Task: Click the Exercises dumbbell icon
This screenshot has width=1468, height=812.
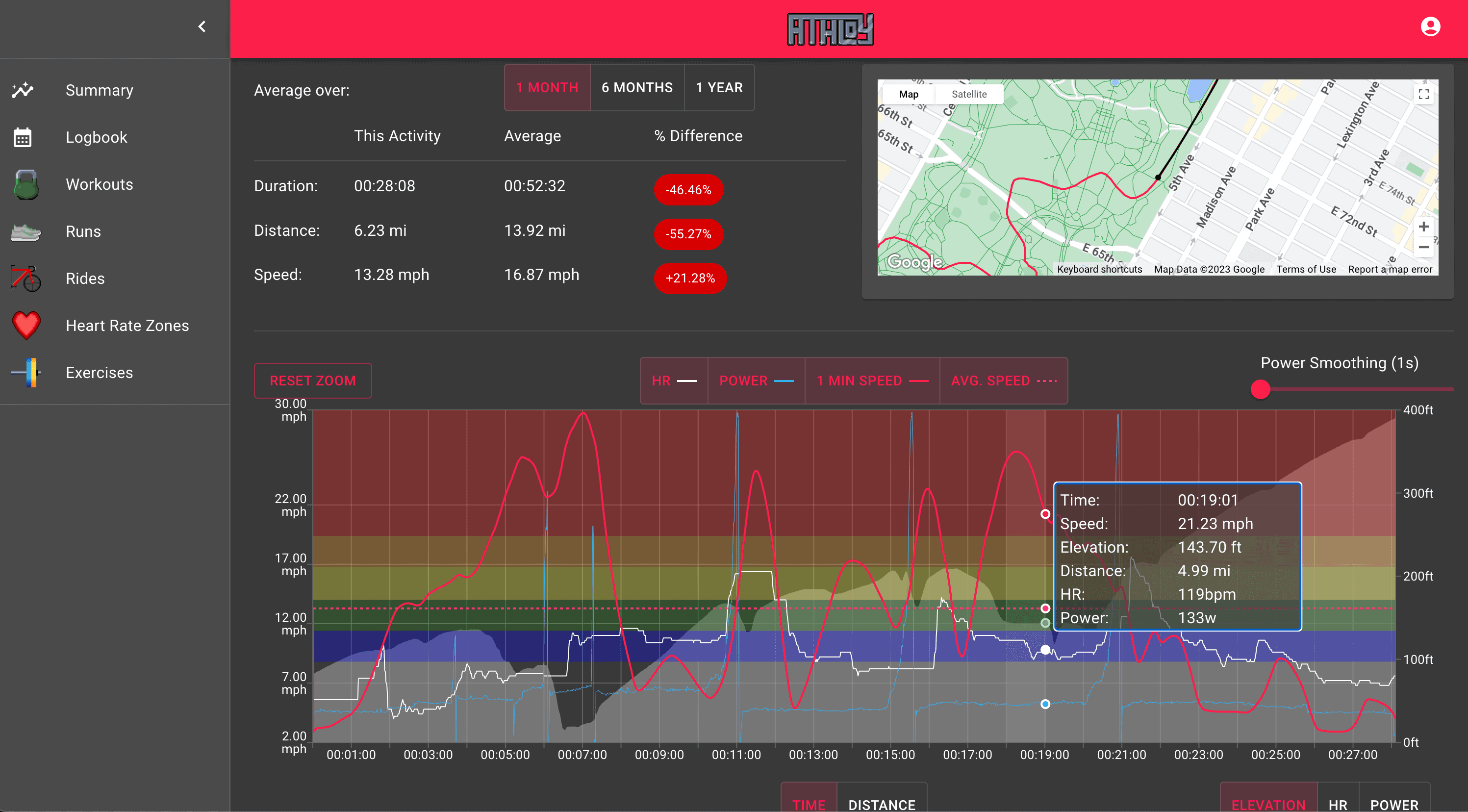Action: click(x=26, y=373)
